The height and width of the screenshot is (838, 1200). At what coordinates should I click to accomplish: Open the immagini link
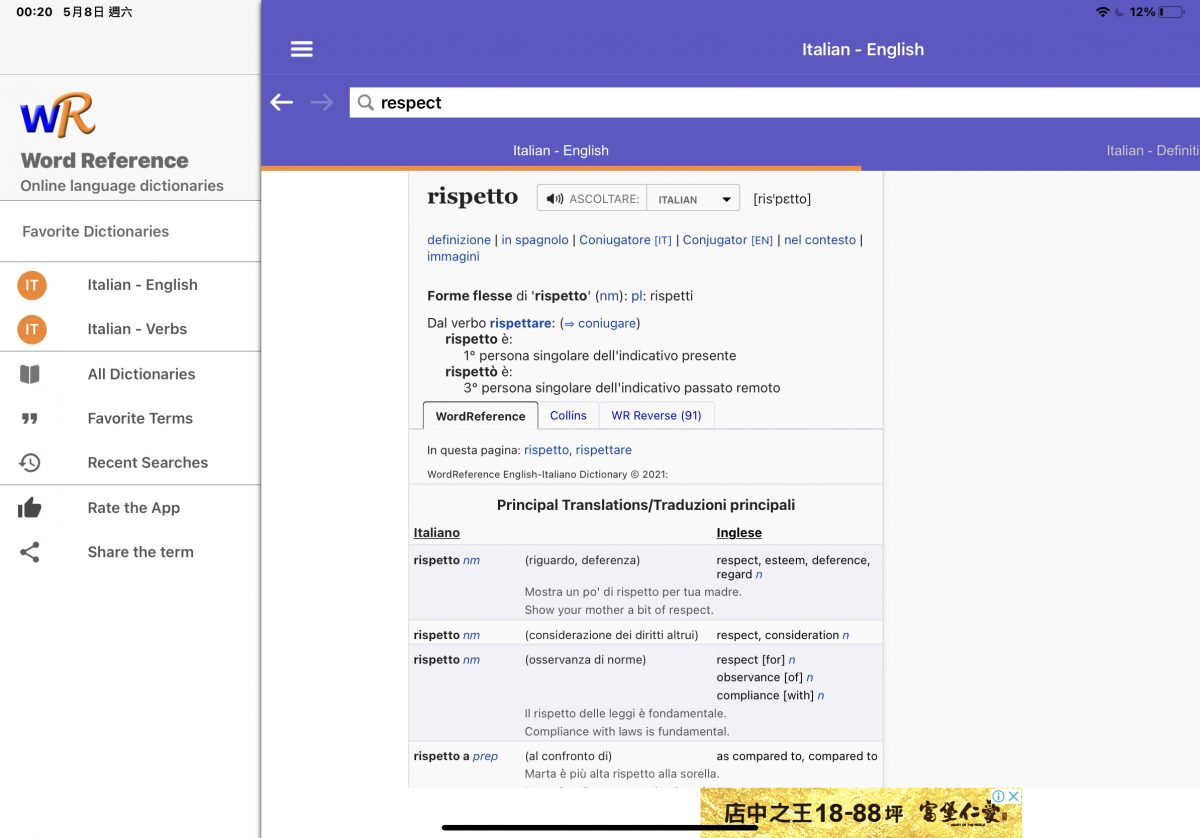click(453, 257)
